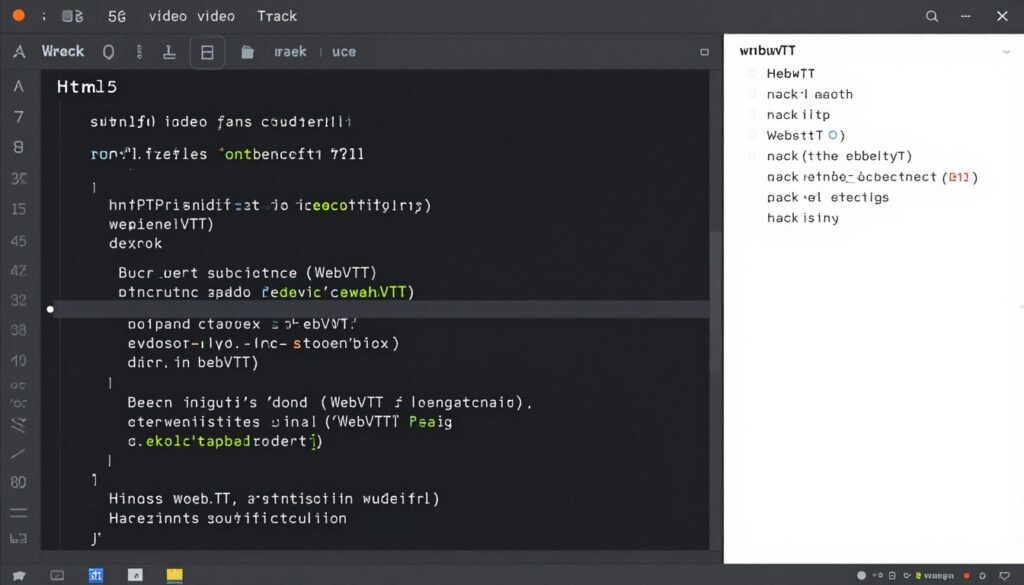Click the red badge in nack retnbe row
Viewport: 1024px width, 585px height.
[959, 177]
